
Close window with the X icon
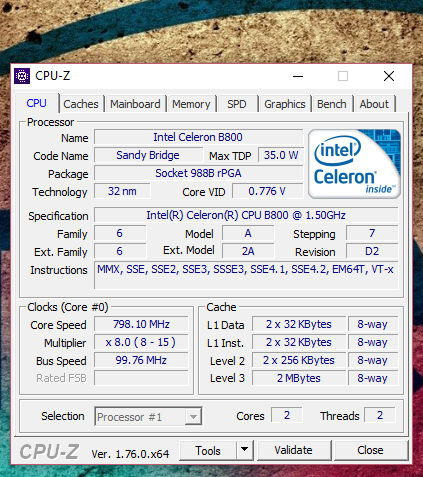coord(389,76)
